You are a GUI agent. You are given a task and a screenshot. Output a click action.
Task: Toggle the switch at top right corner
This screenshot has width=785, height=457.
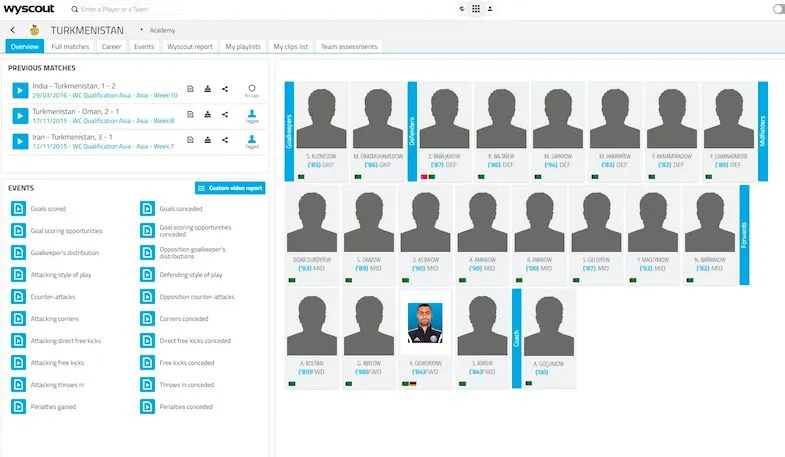[x=779, y=9]
